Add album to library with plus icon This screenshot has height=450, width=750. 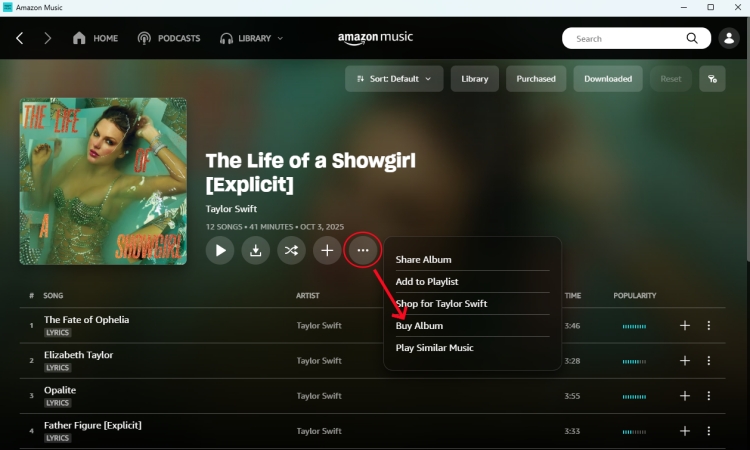point(327,250)
